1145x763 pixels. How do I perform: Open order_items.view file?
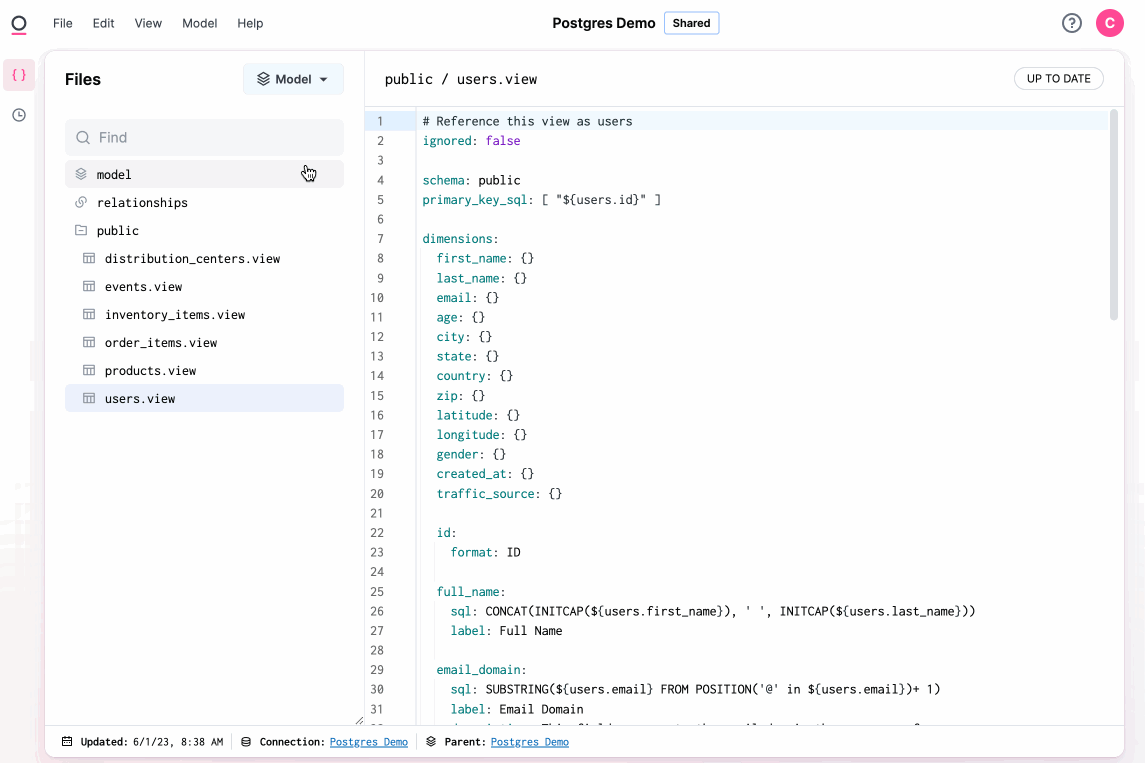click(x=204, y=342)
